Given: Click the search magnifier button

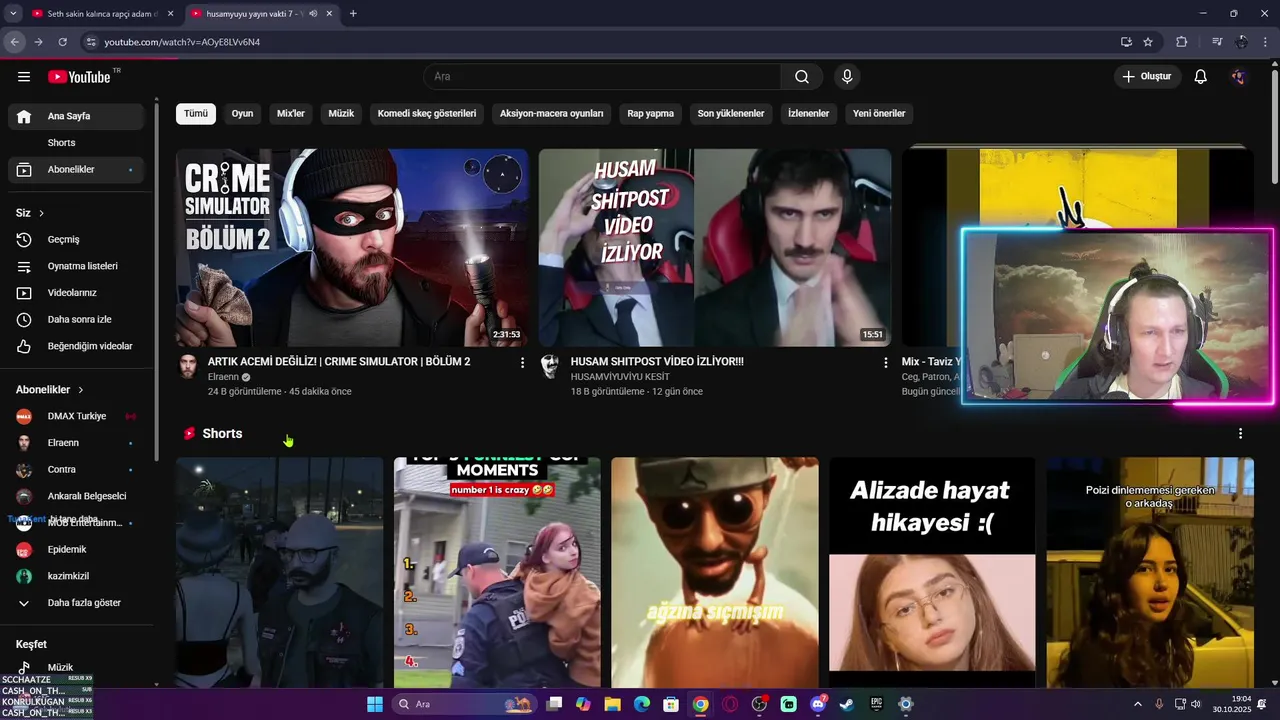Looking at the screenshot, I should click(x=802, y=77).
